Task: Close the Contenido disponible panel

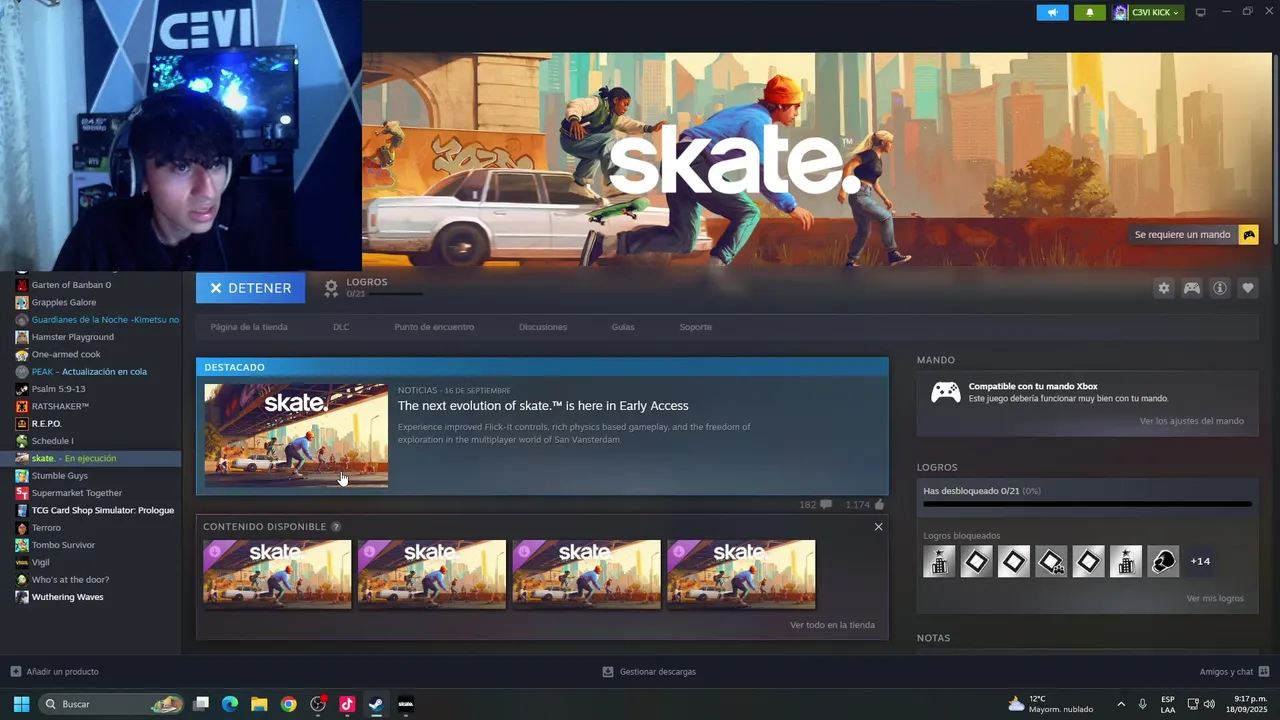Action: [878, 527]
